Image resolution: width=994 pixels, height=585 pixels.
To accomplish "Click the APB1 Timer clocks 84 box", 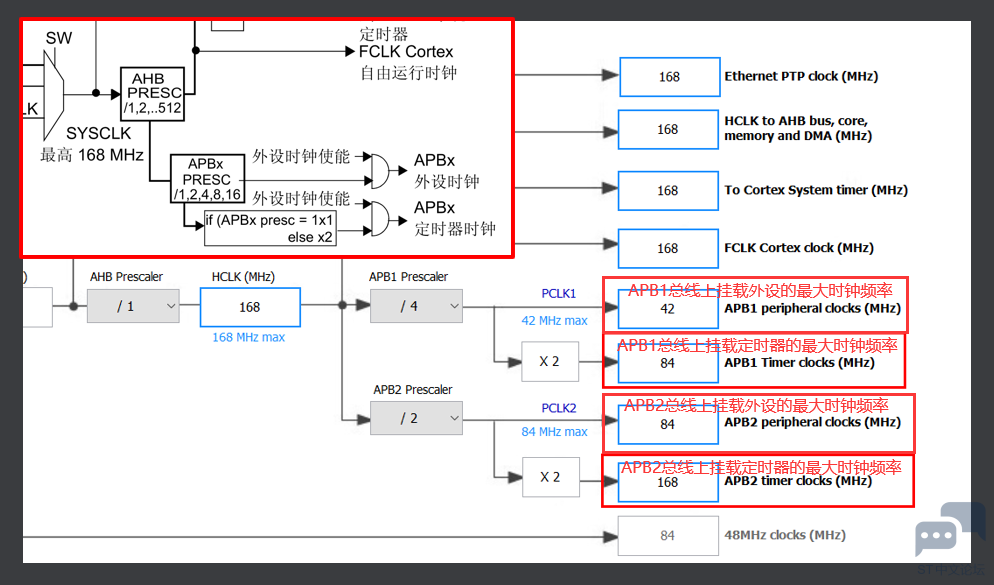I will [668, 363].
